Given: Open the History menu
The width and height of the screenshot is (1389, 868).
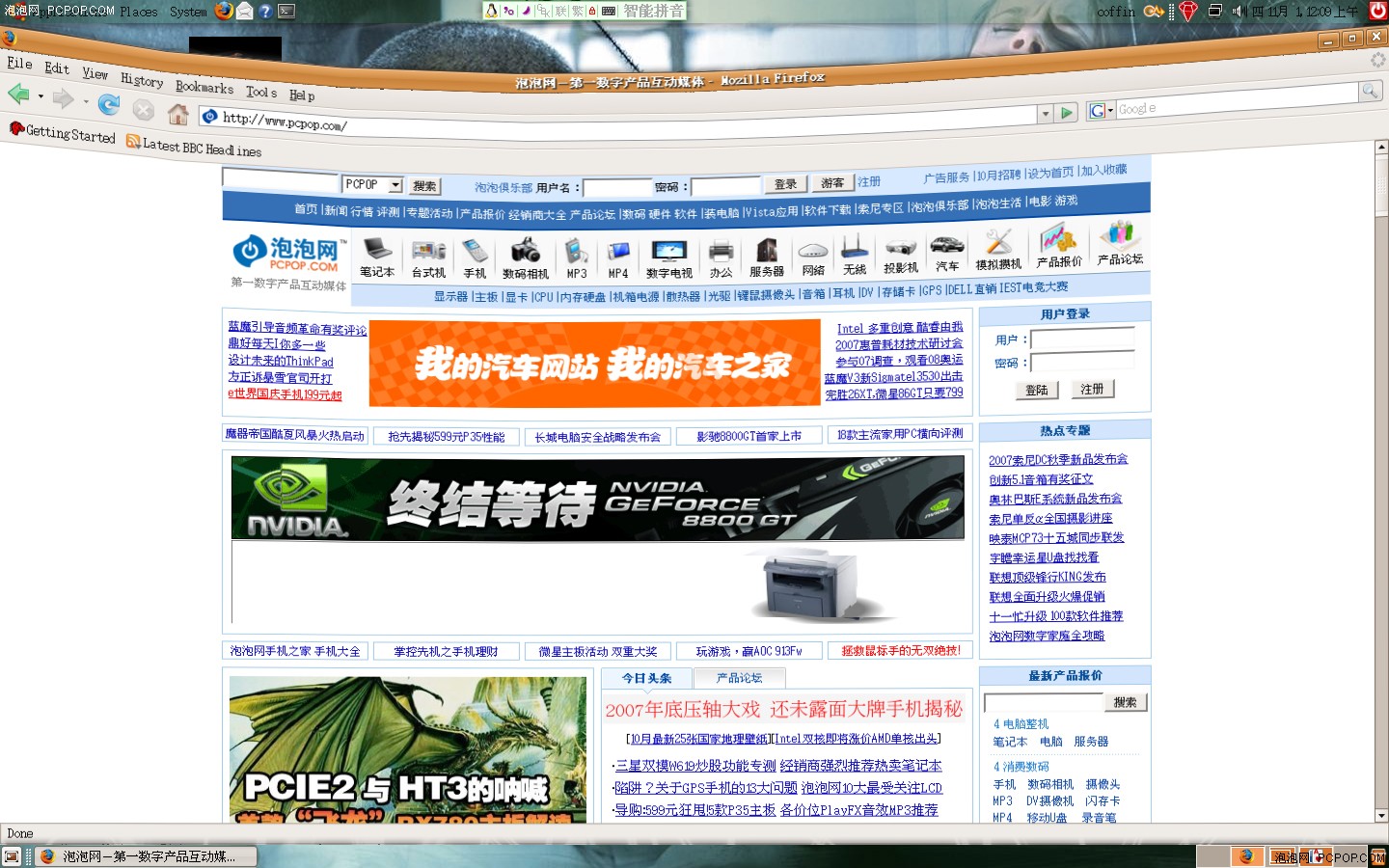Looking at the screenshot, I should coord(142,79).
